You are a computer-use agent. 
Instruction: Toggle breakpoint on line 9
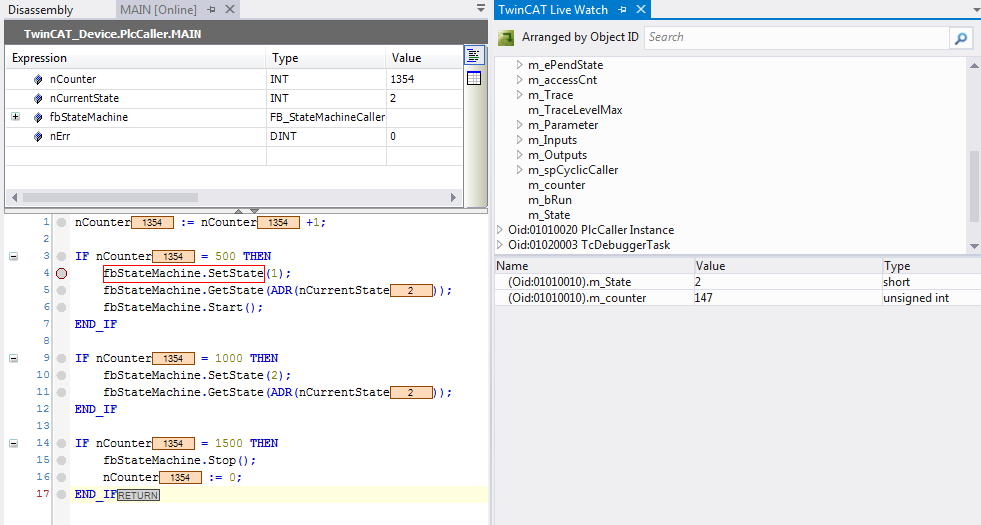[x=61, y=359]
